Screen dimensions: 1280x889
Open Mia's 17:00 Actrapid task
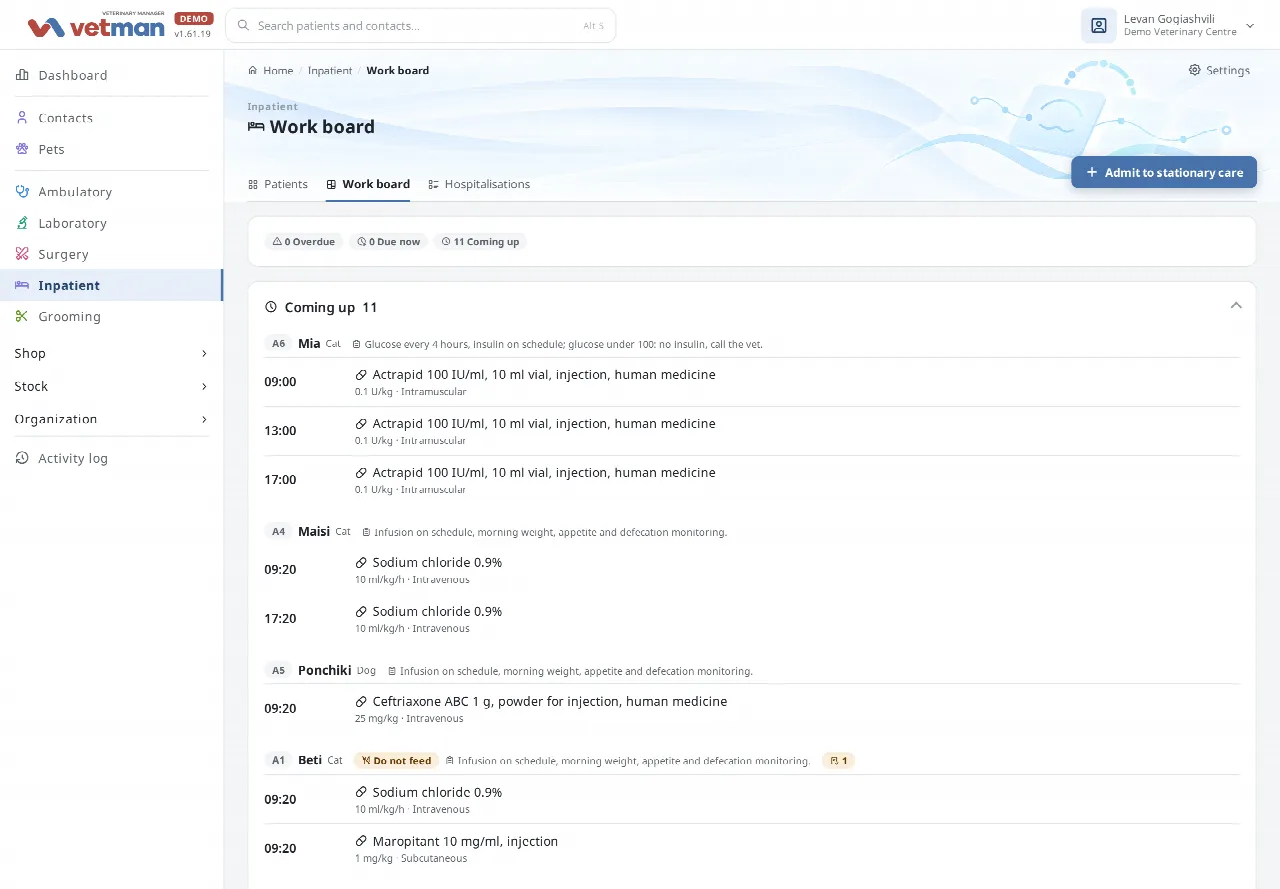(752, 480)
